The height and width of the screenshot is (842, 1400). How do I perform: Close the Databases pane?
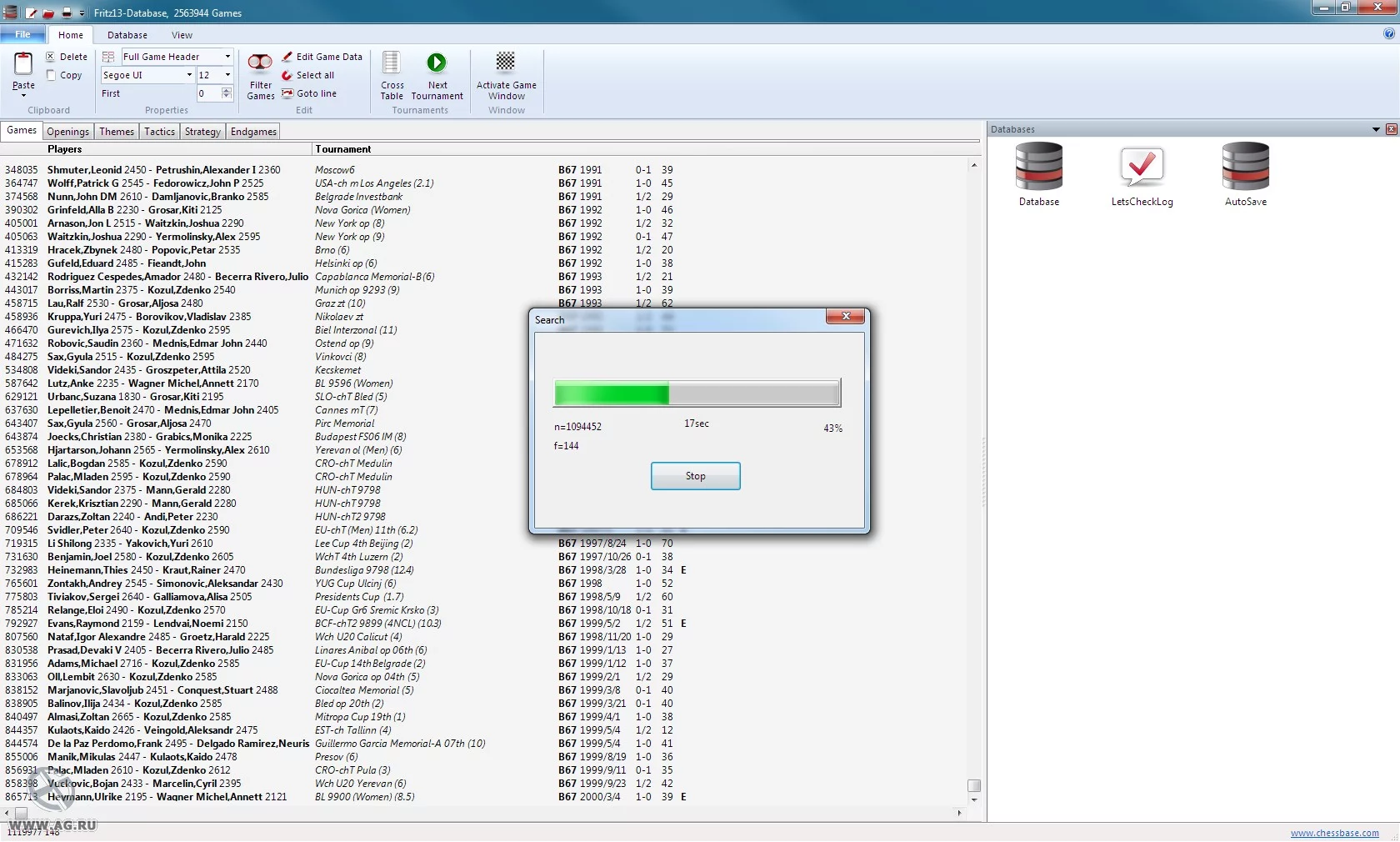click(x=1391, y=129)
